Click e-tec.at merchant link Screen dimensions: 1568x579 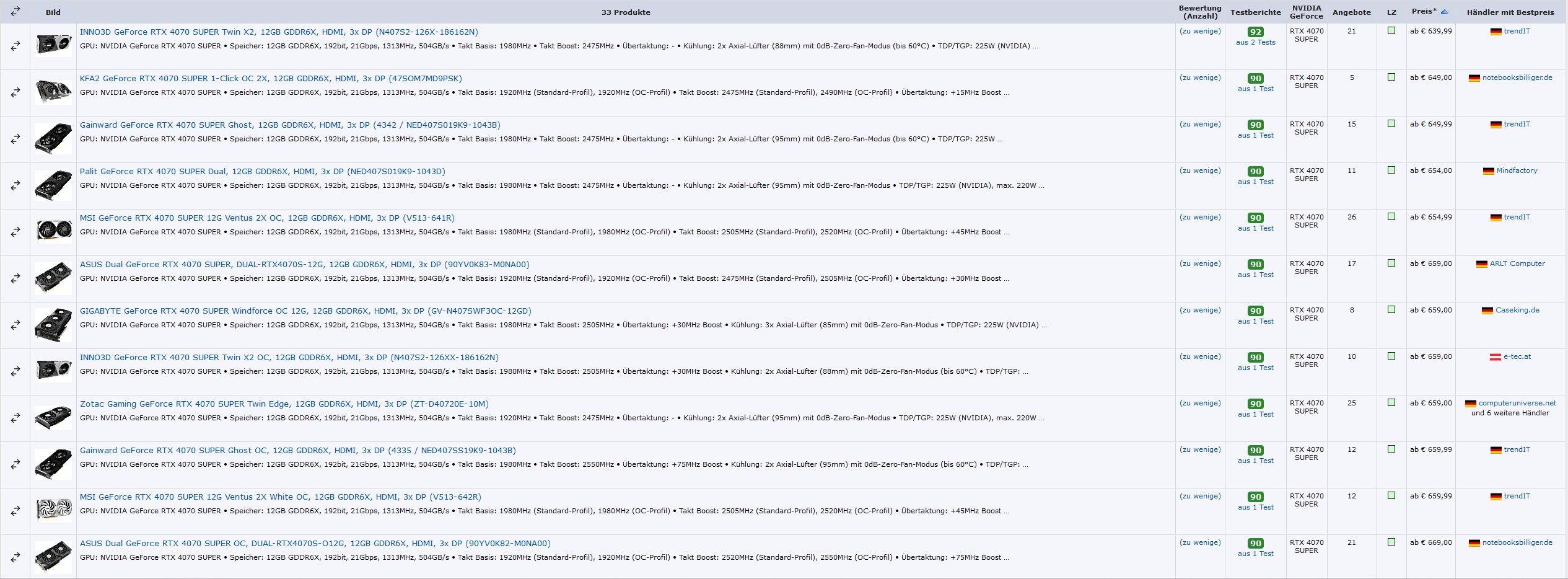[1517, 356]
